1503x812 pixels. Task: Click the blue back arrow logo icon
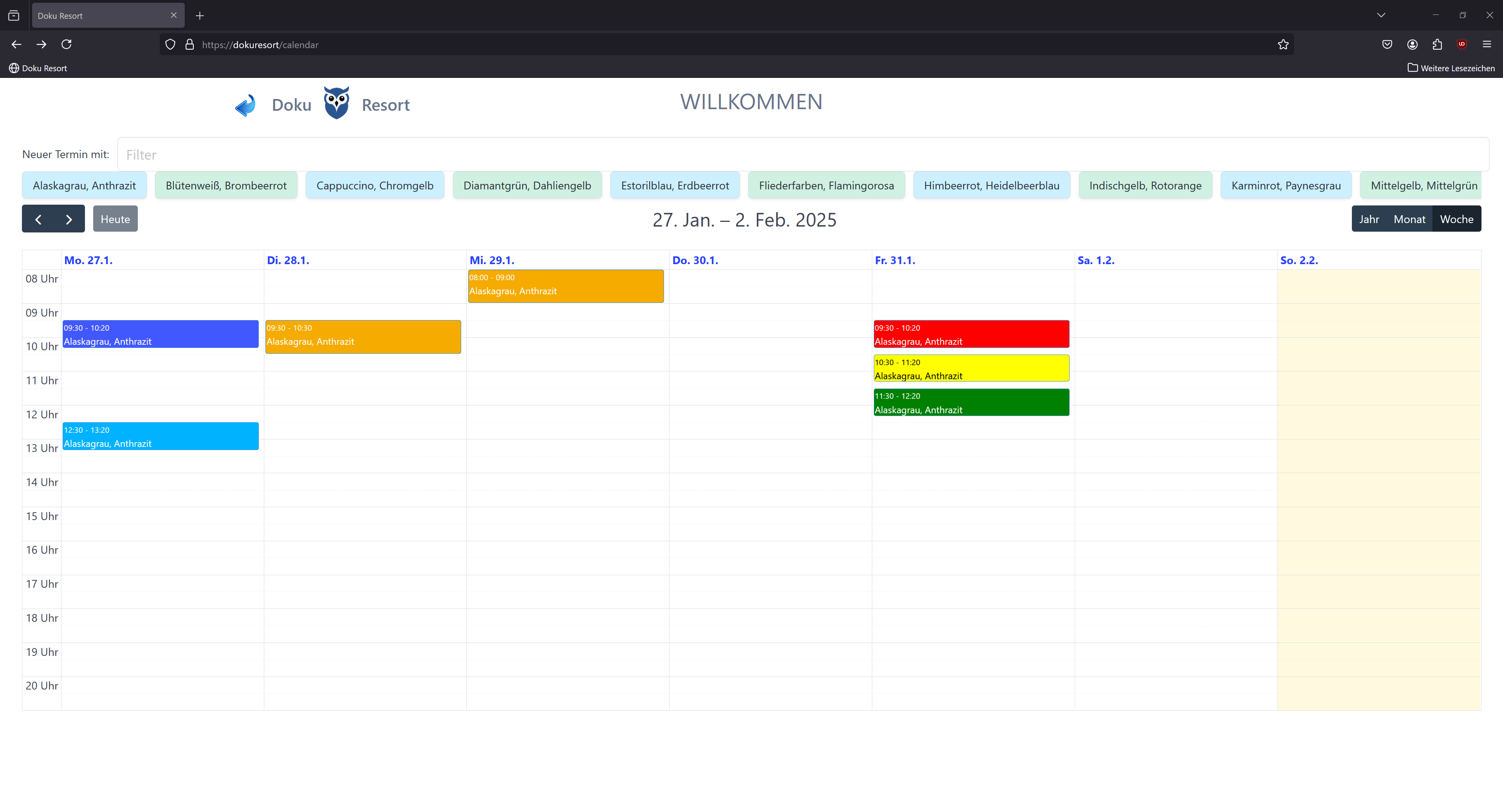click(245, 105)
